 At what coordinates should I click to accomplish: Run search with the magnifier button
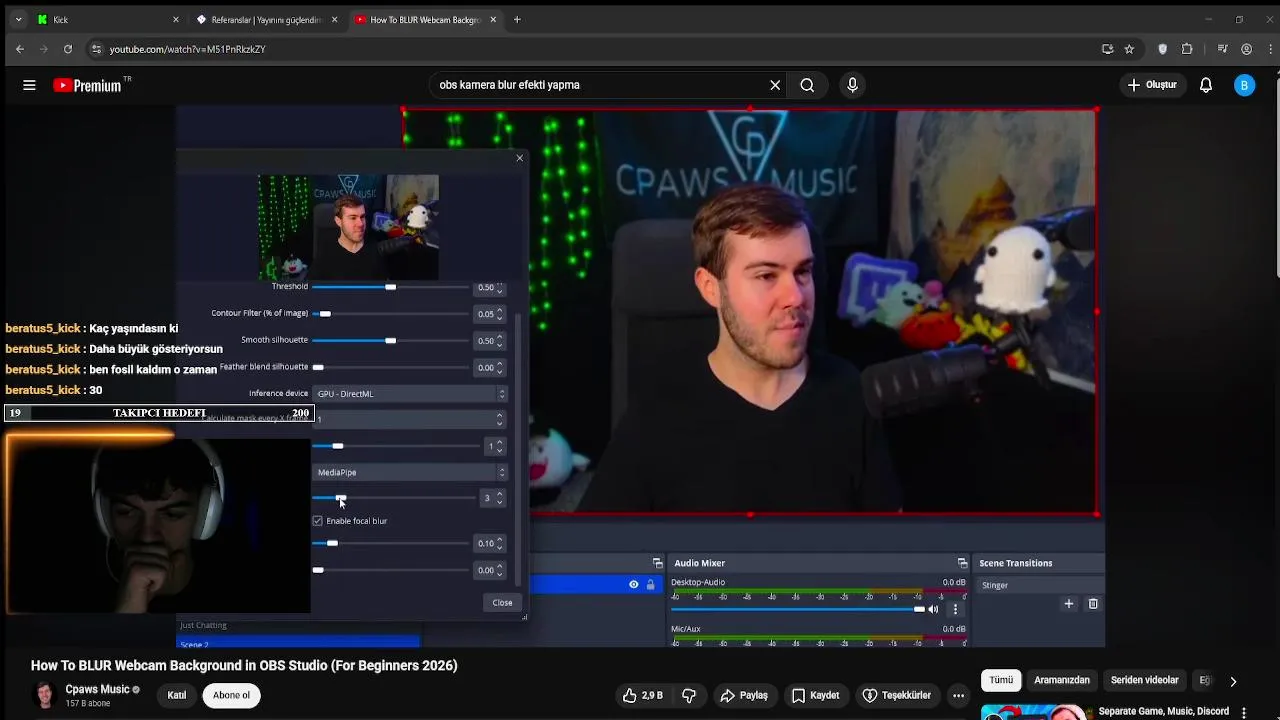pyautogui.click(x=807, y=85)
